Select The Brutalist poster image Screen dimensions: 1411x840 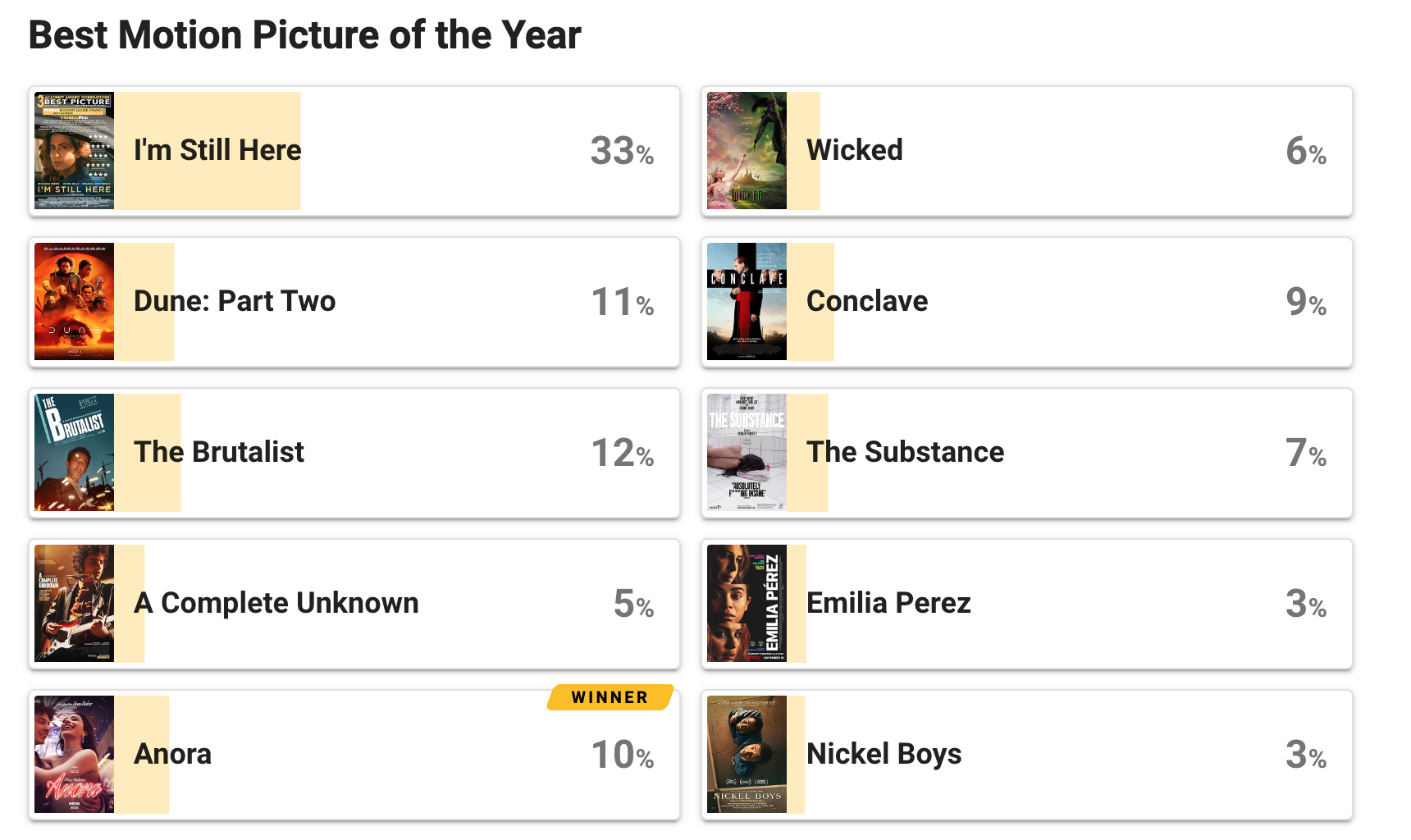[x=74, y=453]
